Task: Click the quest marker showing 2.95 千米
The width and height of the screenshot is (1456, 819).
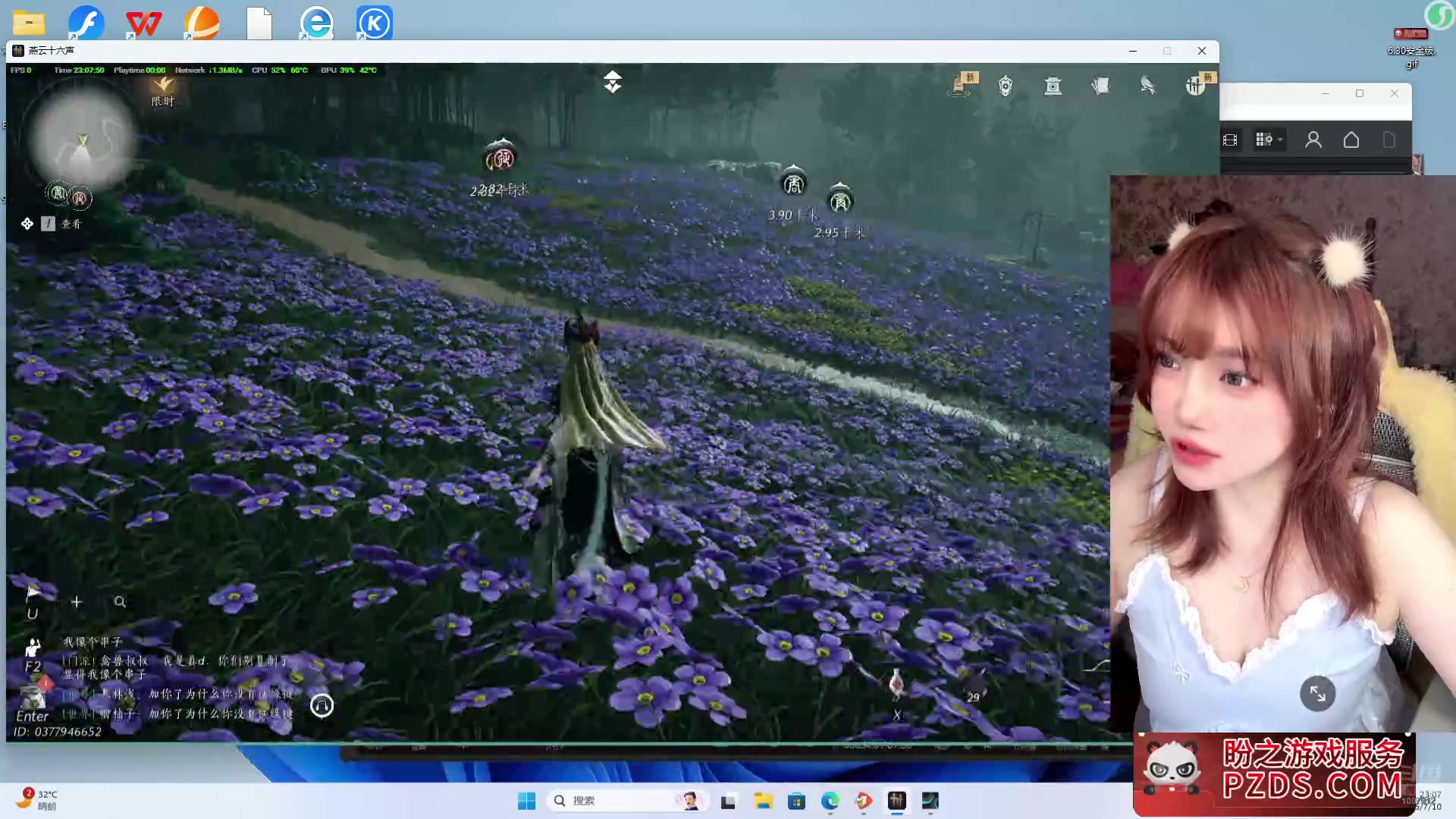Action: pyautogui.click(x=840, y=201)
